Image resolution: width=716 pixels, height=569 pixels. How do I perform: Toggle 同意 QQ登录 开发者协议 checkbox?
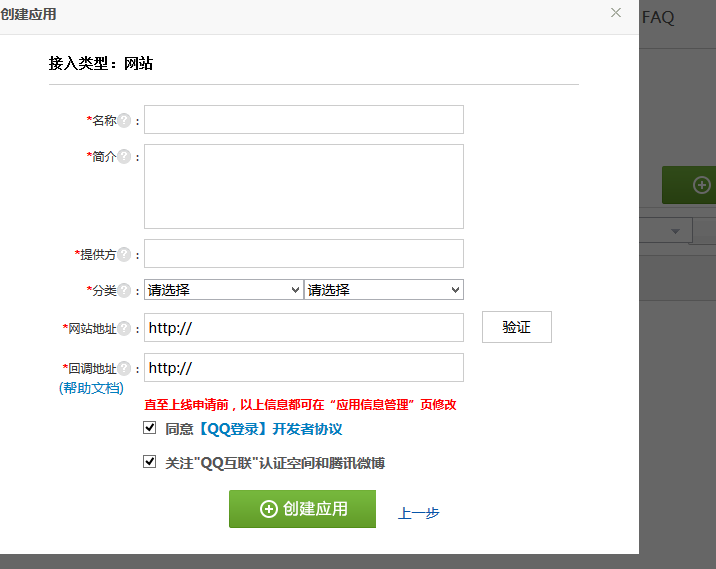point(149,428)
